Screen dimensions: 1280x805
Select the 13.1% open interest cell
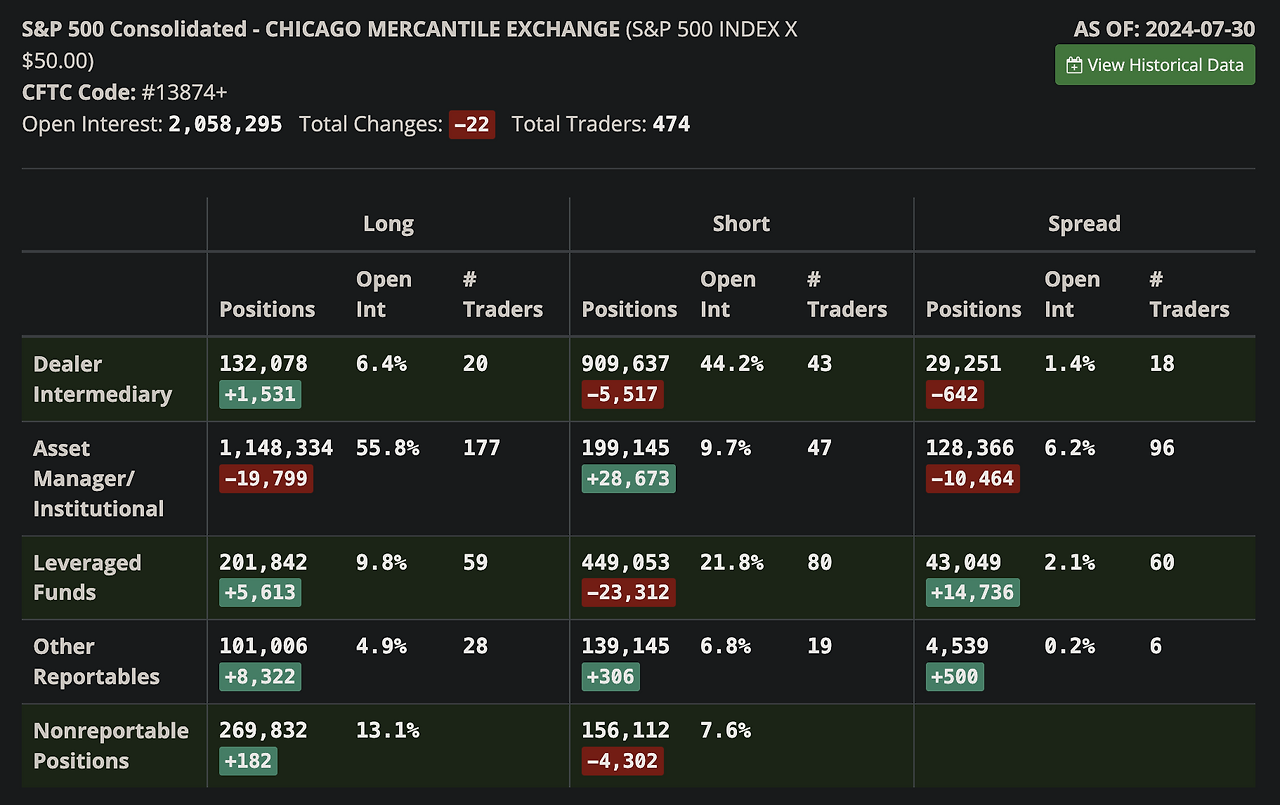coord(388,730)
